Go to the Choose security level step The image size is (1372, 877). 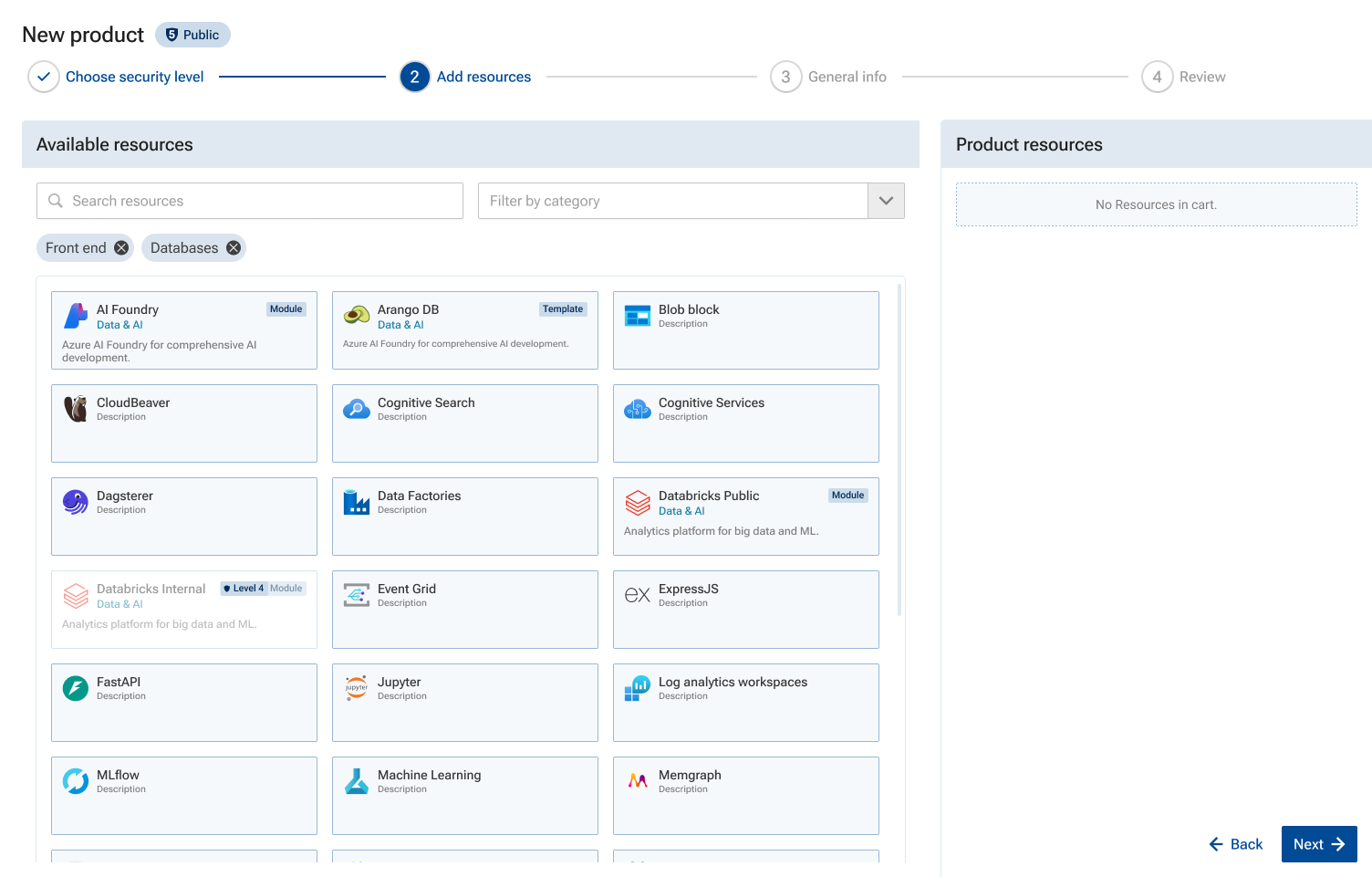pos(116,77)
